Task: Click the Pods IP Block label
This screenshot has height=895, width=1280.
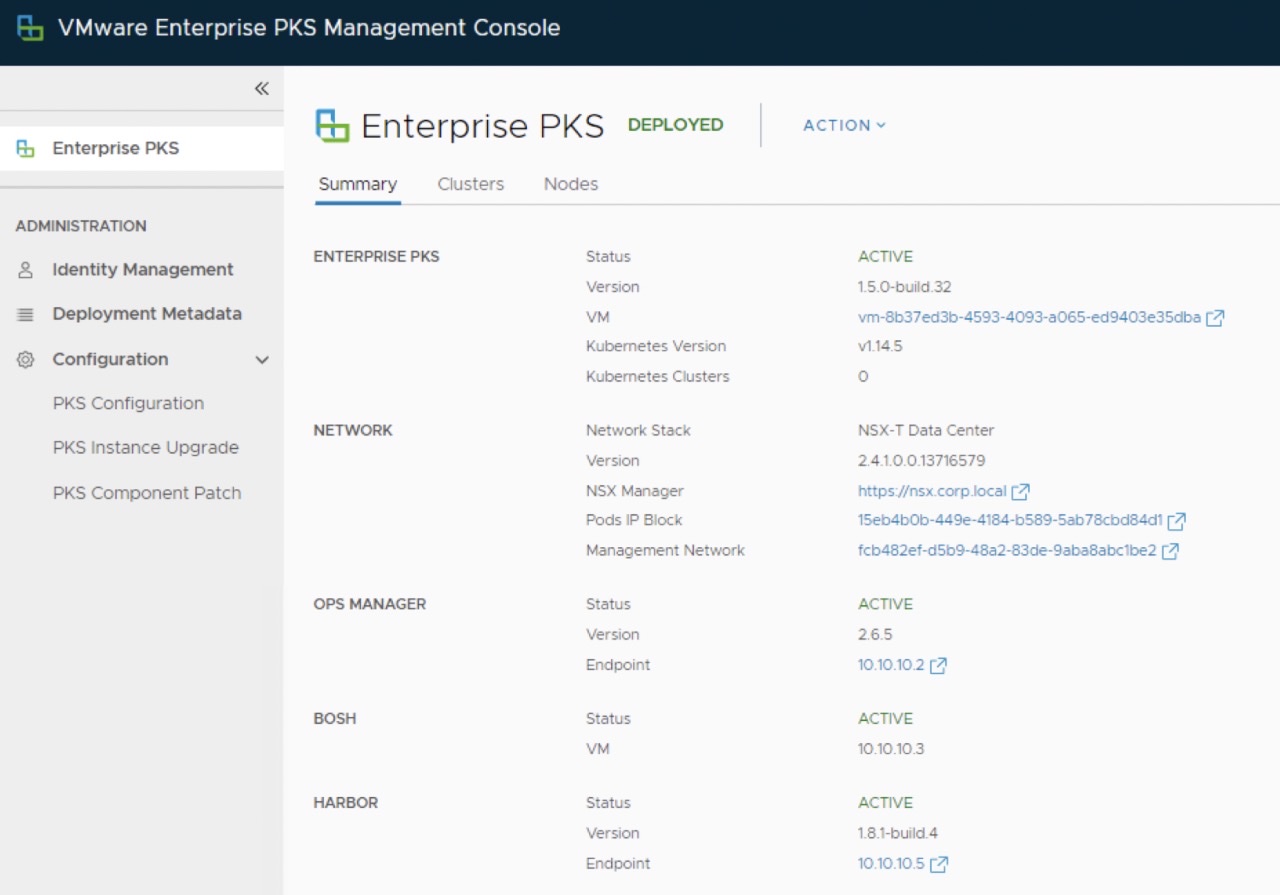Action: [x=634, y=520]
